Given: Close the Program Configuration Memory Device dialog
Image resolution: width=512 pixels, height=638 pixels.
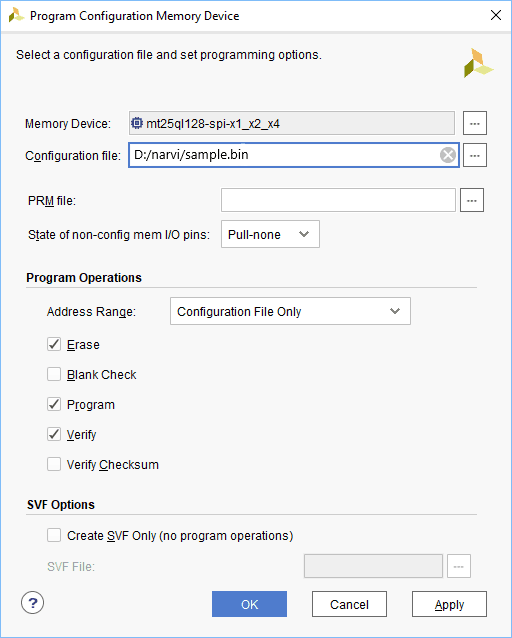Looking at the screenshot, I should pos(496,15).
